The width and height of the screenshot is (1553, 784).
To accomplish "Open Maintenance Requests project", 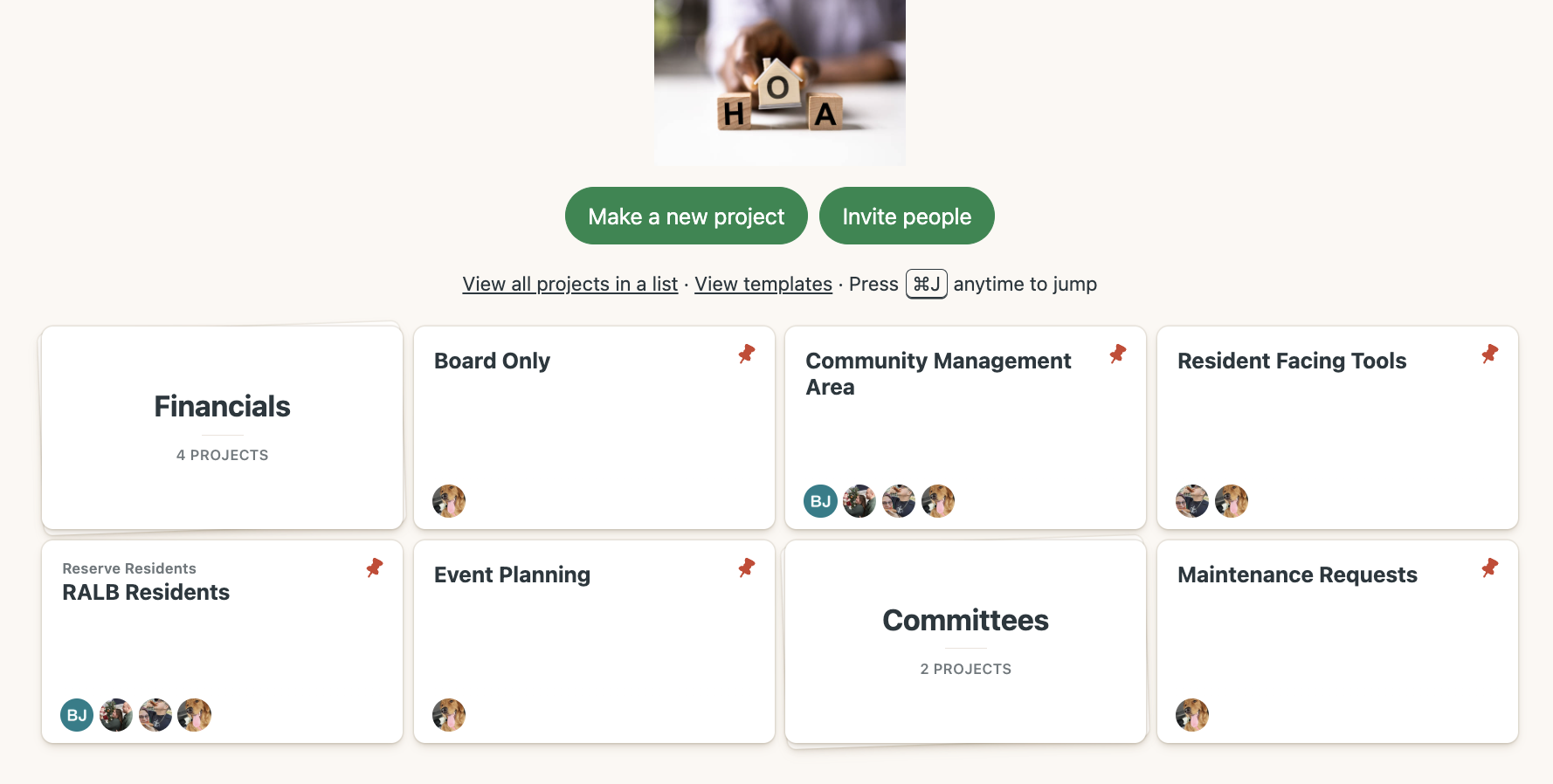I will tap(1296, 575).
